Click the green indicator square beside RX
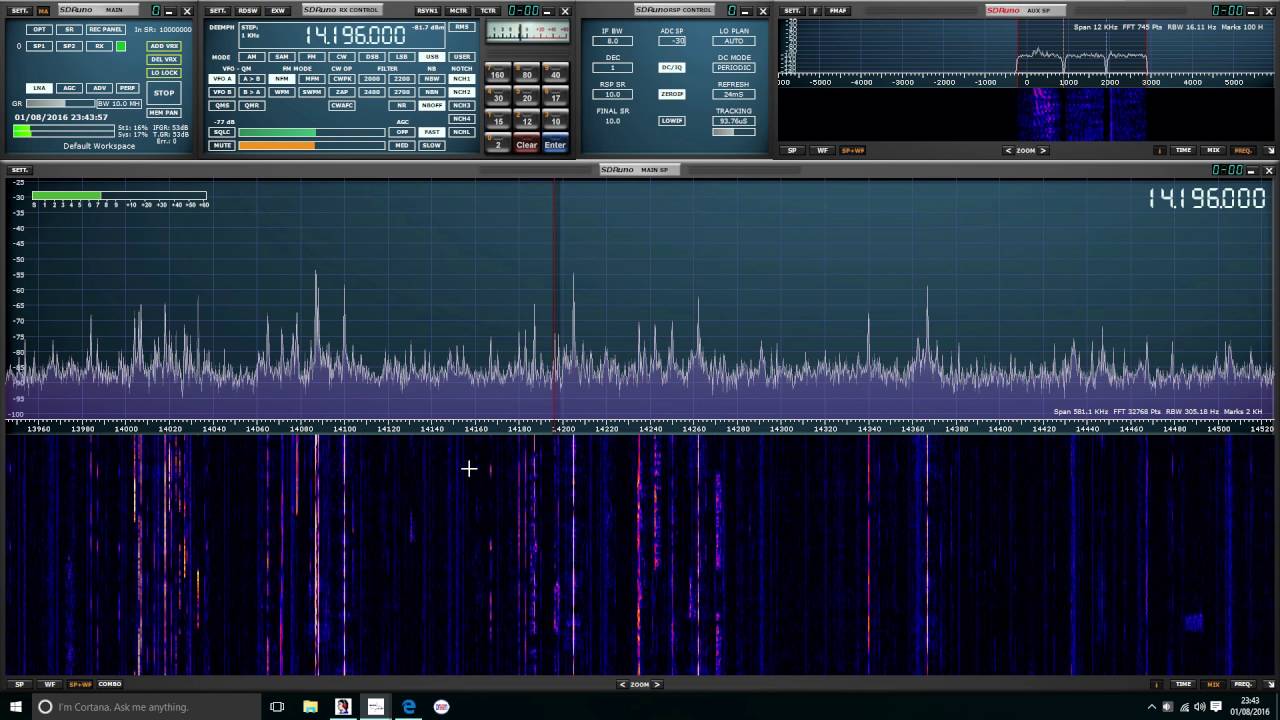This screenshot has width=1280, height=720. 121,46
